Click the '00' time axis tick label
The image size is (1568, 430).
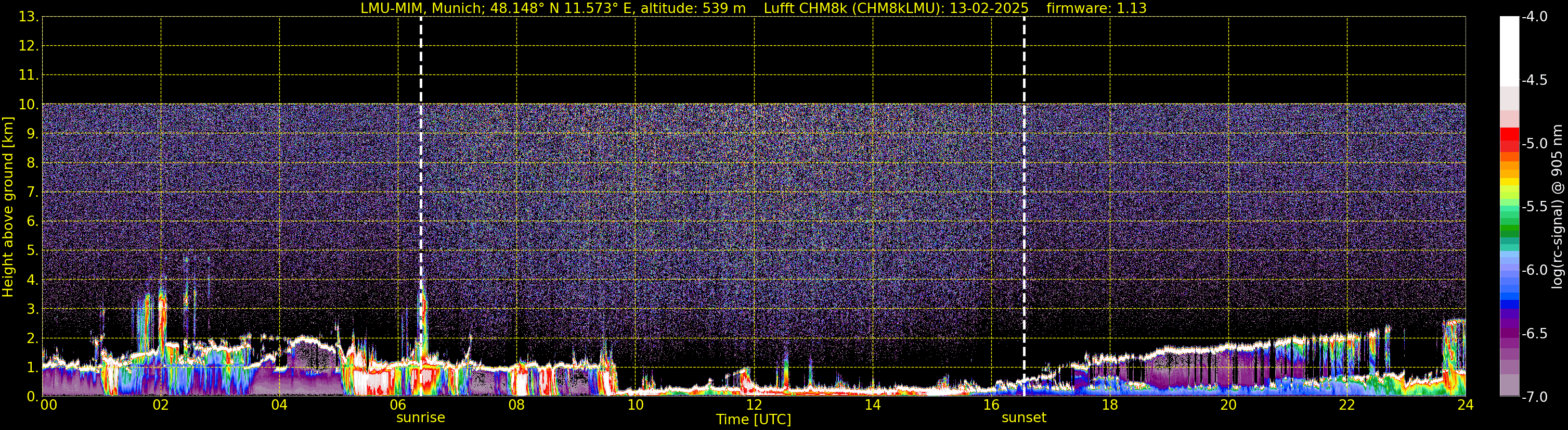tap(49, 405)
